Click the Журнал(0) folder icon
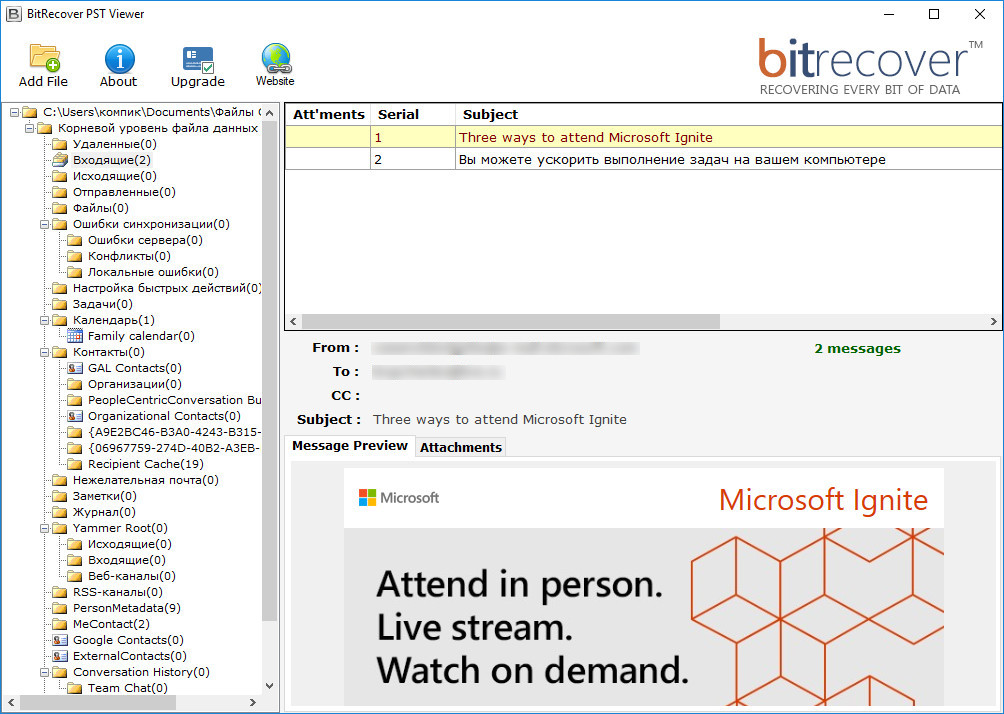Image resolution: width=1004 pixels, height=714 pixels. pyautogui.click(x=60, y=512)
